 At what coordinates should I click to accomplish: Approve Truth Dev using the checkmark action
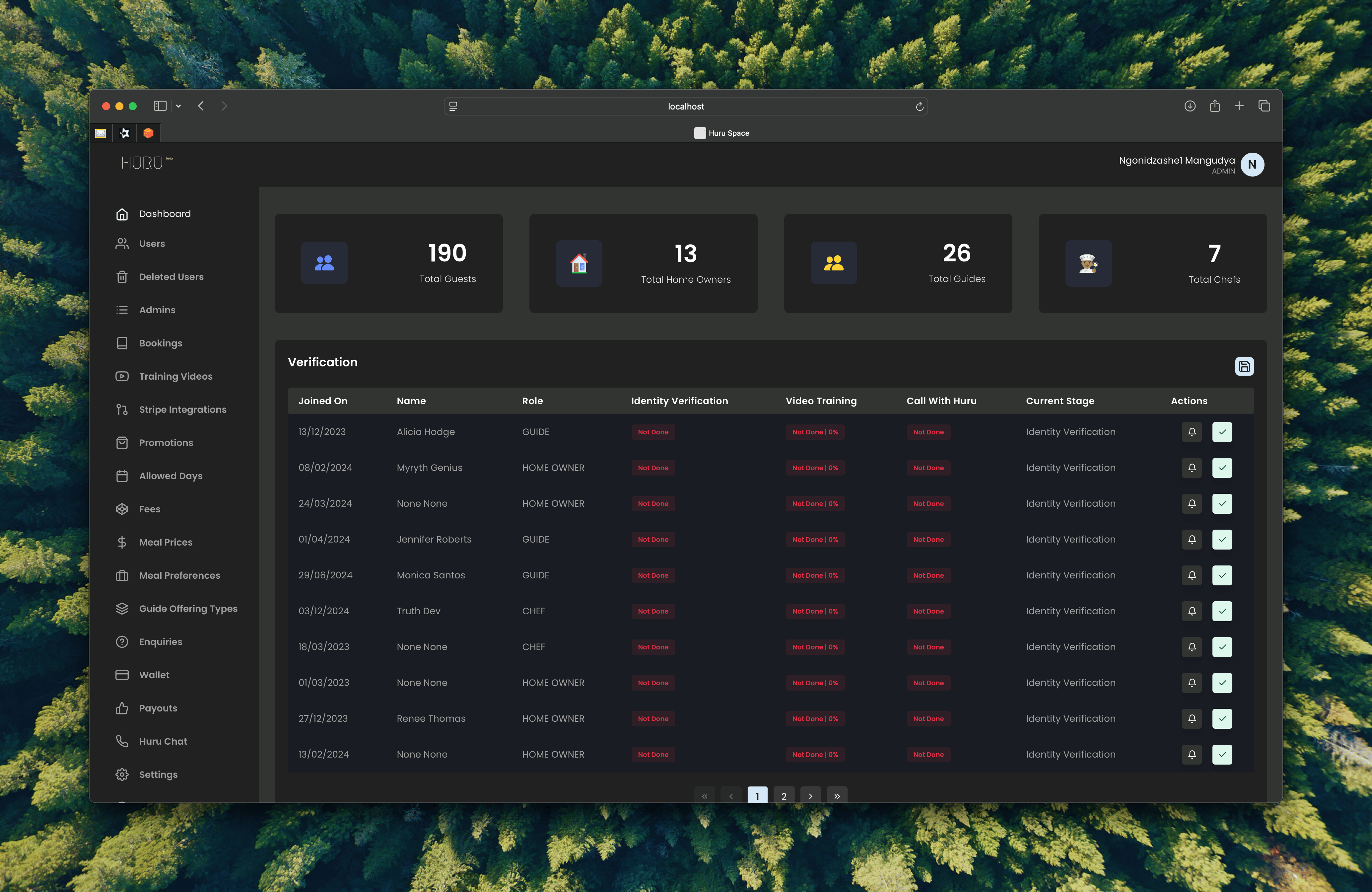tap(1222, 611)
